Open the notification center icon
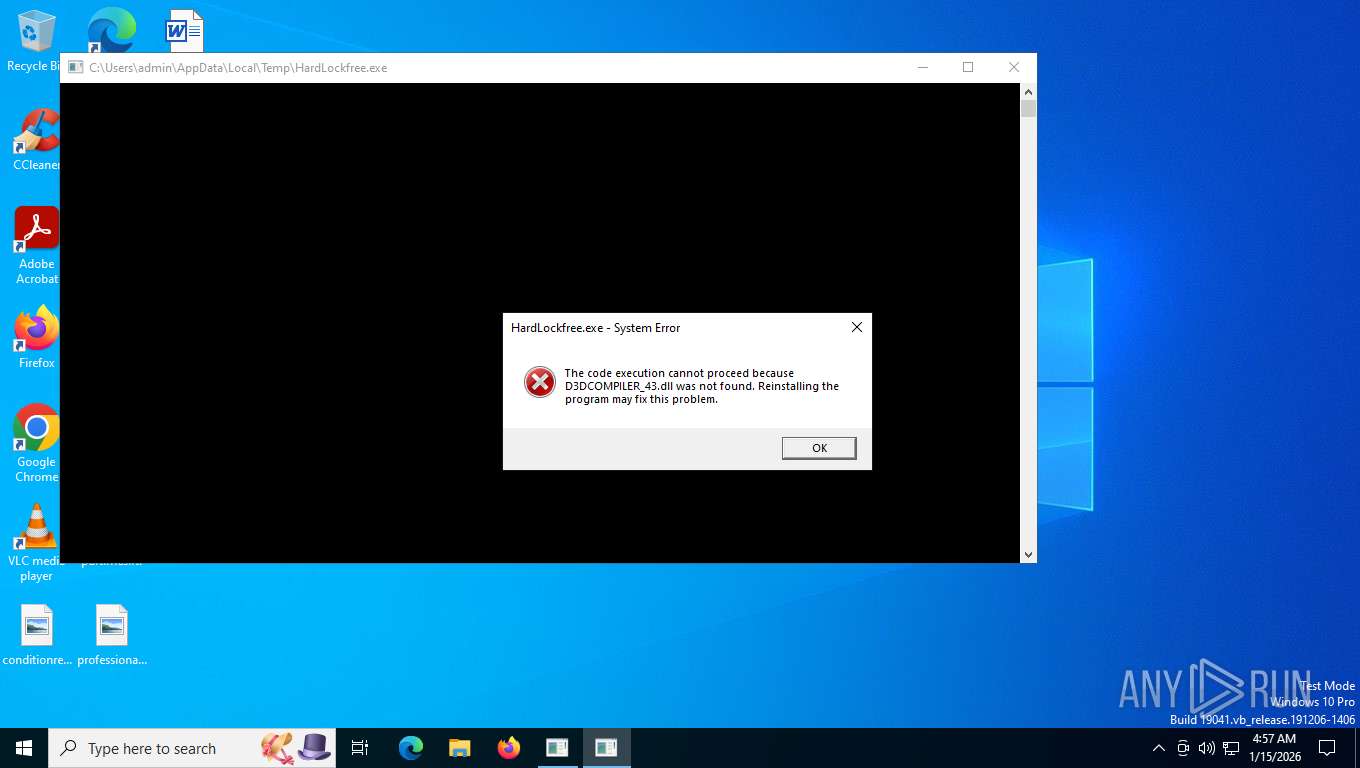 1327,748
